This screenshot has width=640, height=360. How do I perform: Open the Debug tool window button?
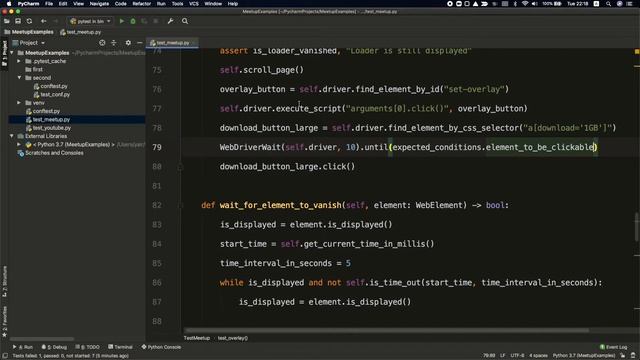click(54, 347)
